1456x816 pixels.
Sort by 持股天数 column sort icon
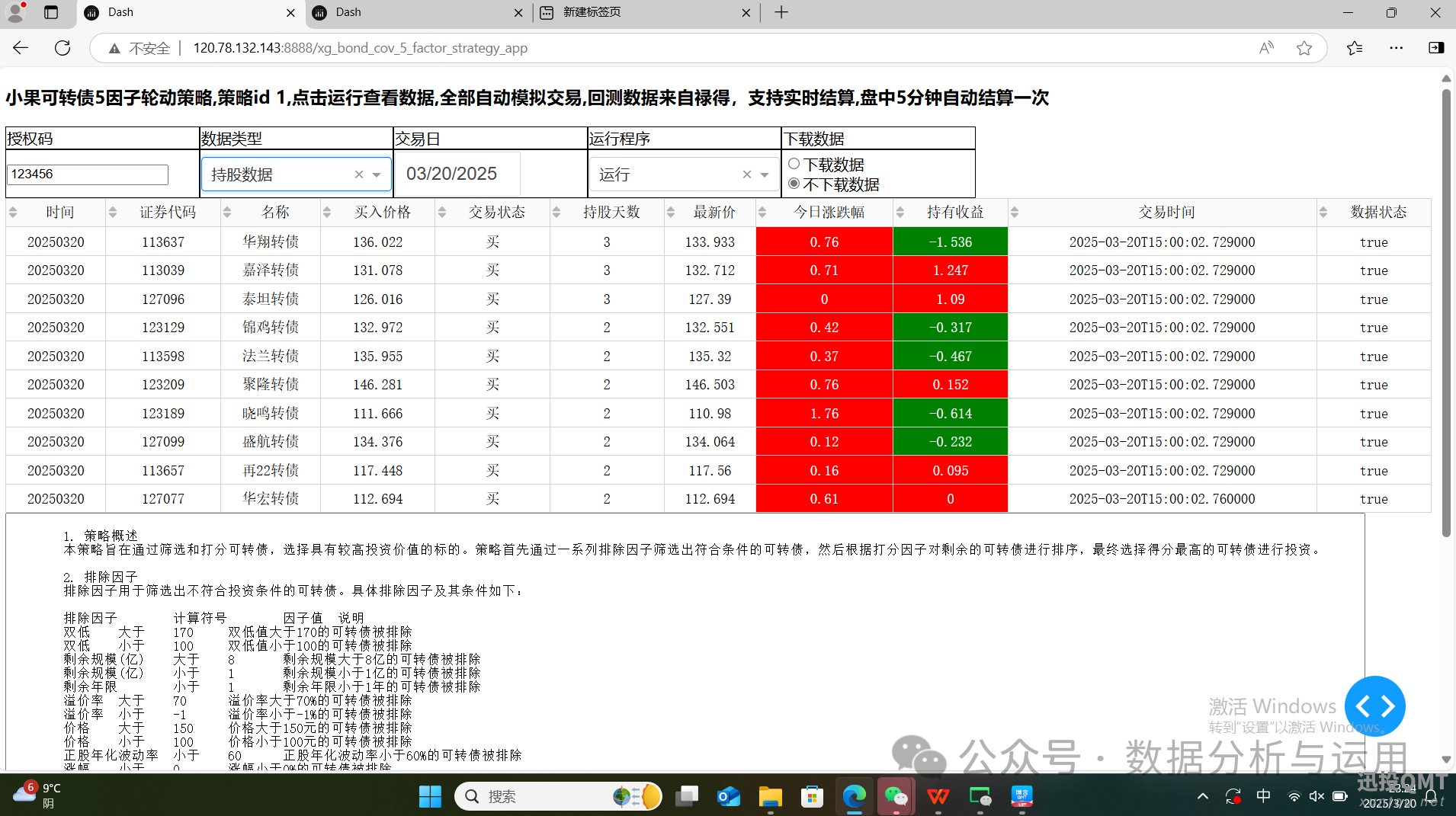pyautogui.click(x=556, y=213)
